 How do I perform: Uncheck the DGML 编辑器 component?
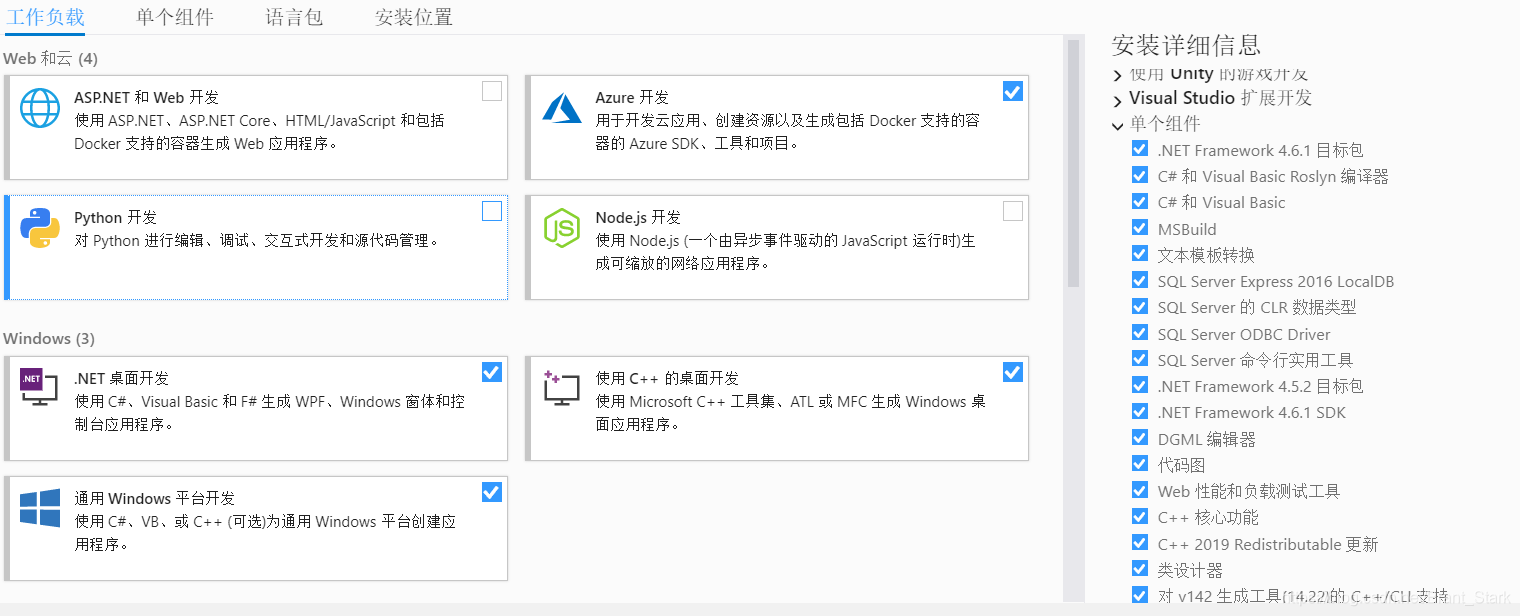1140,437
